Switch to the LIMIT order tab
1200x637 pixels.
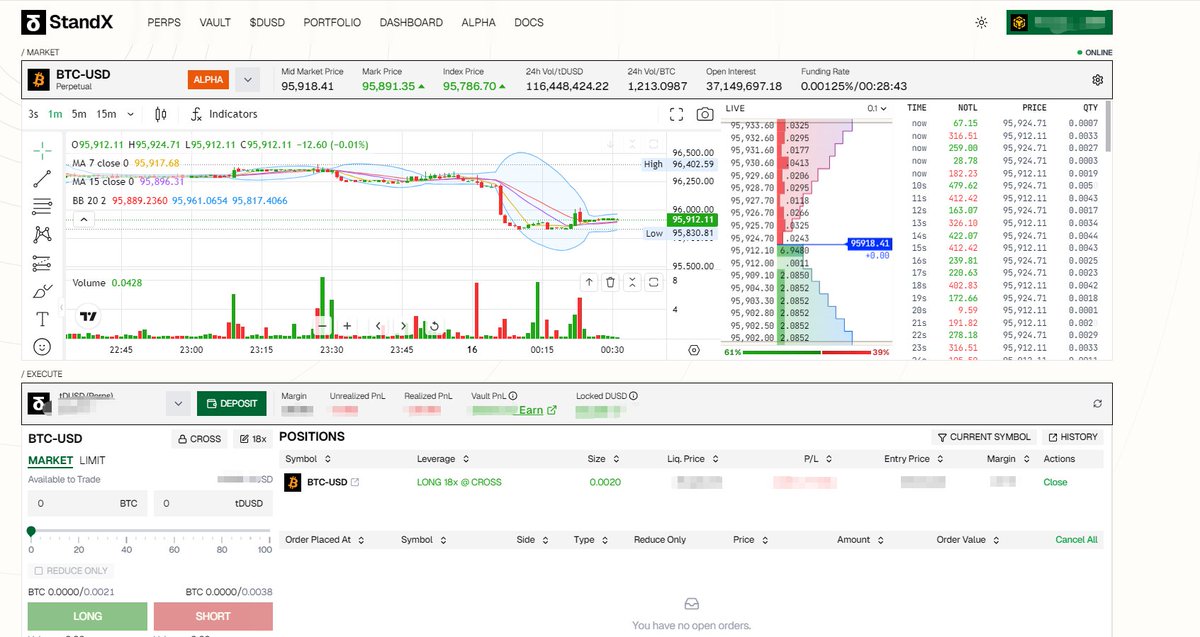tap(93, 461)
